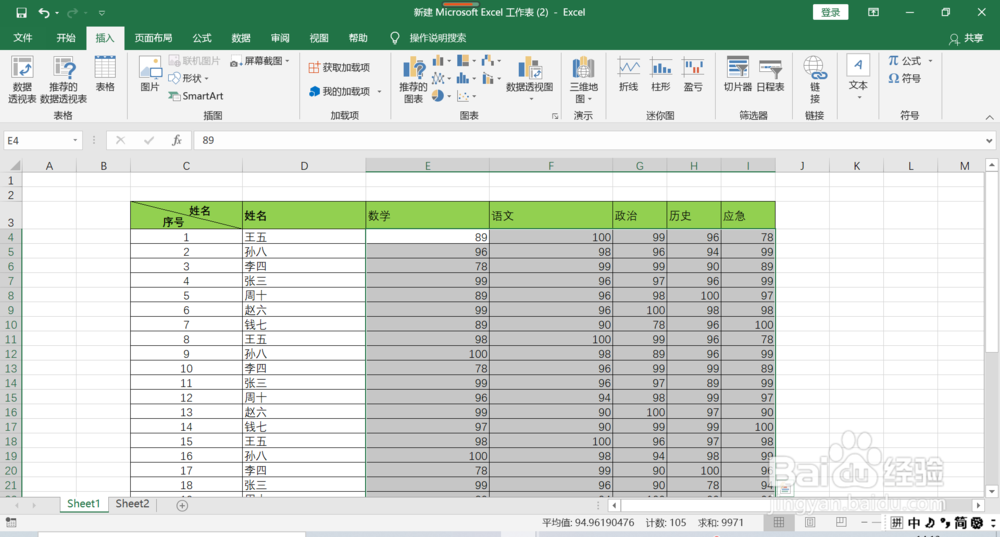This screenshot has width=1000, height=537.
Task: Open 3D Map (三维地图)
Action: (x=584, y=80)
